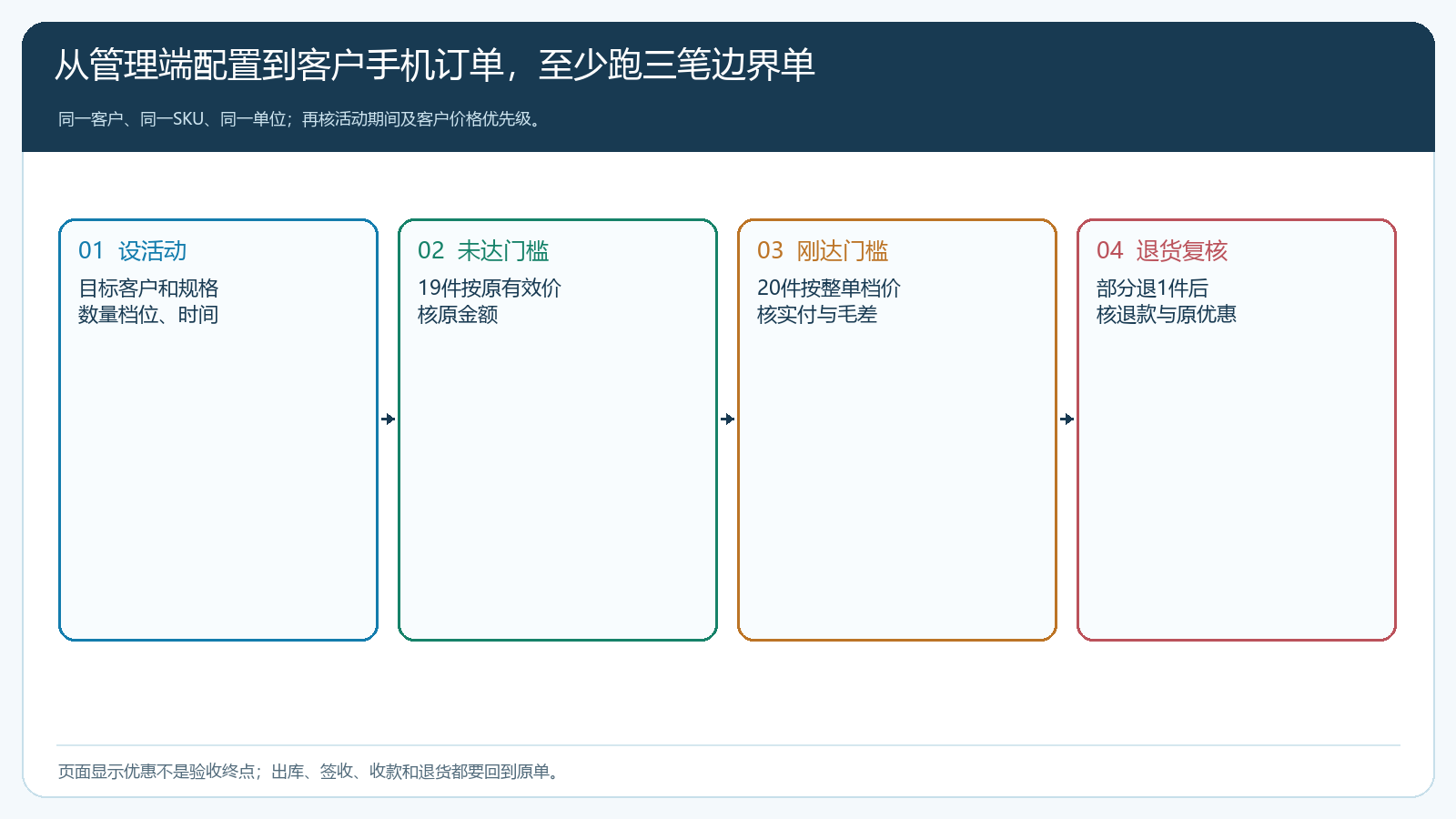Click the text 目标客户和规格
Image resolution: width=1456 pixels, height=819 pixels.
pyautogui.click(x=148, y=288)
